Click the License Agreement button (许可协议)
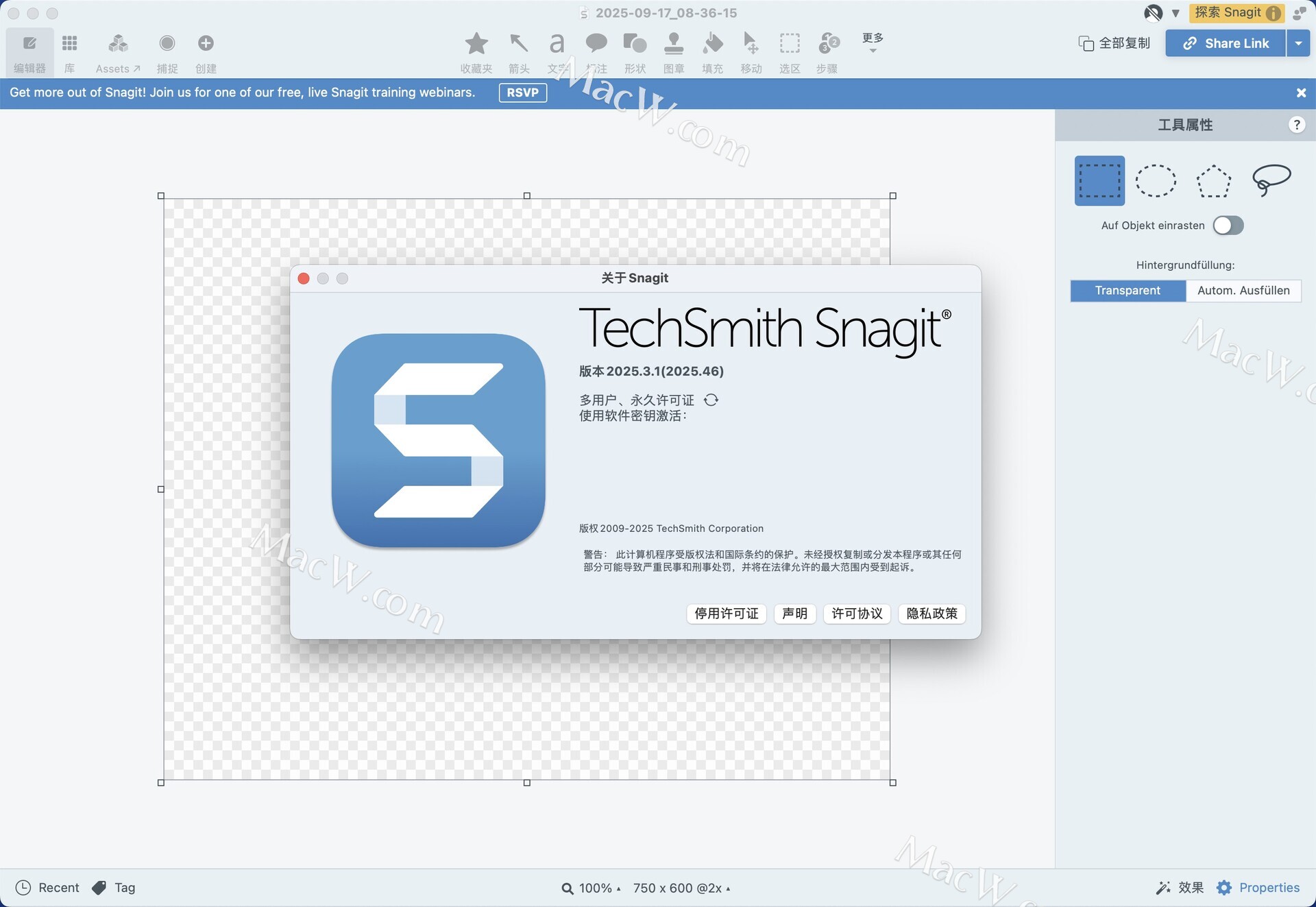 tap(857, 614)
